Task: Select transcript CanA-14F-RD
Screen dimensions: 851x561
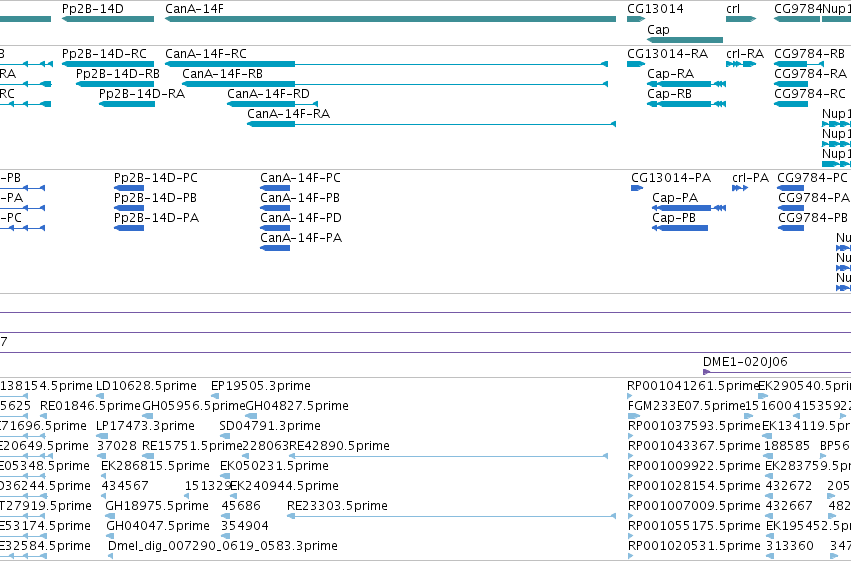Action: (x=272, y=104)
